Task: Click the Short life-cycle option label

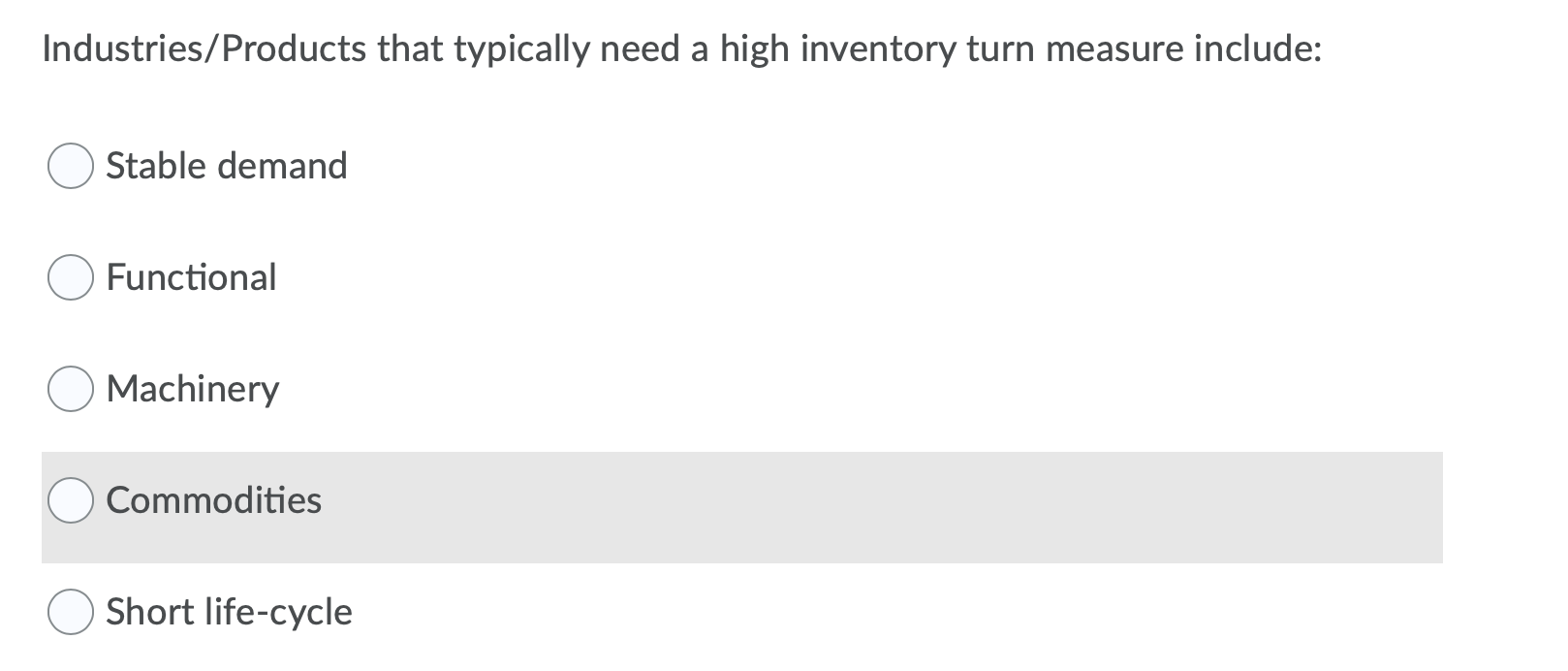Action: [x=229, y=613]
